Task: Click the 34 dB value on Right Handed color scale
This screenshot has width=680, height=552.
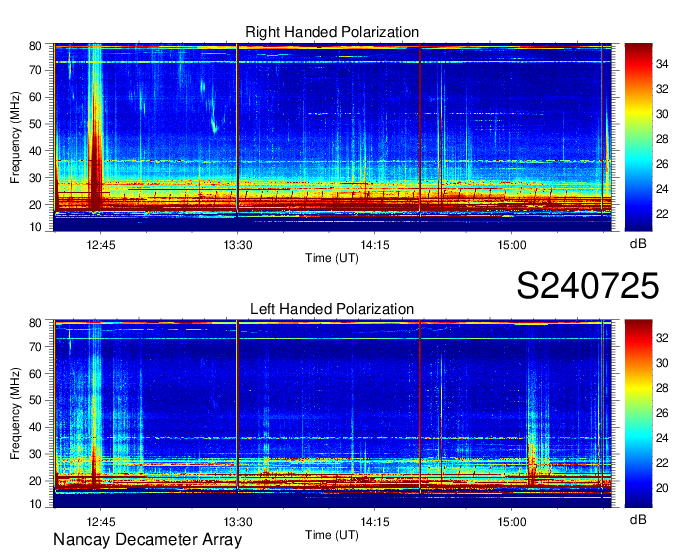Action: pyautogui.click(x=662, y=64)
